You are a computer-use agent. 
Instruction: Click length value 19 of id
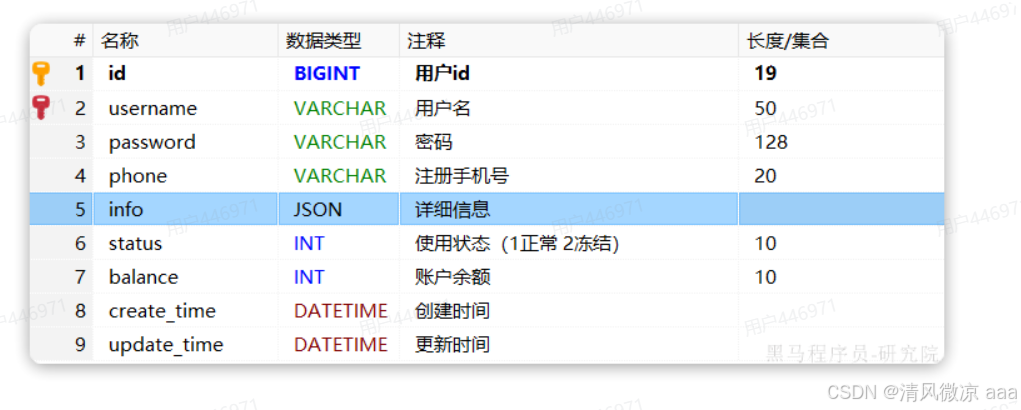tap(765, 74)
